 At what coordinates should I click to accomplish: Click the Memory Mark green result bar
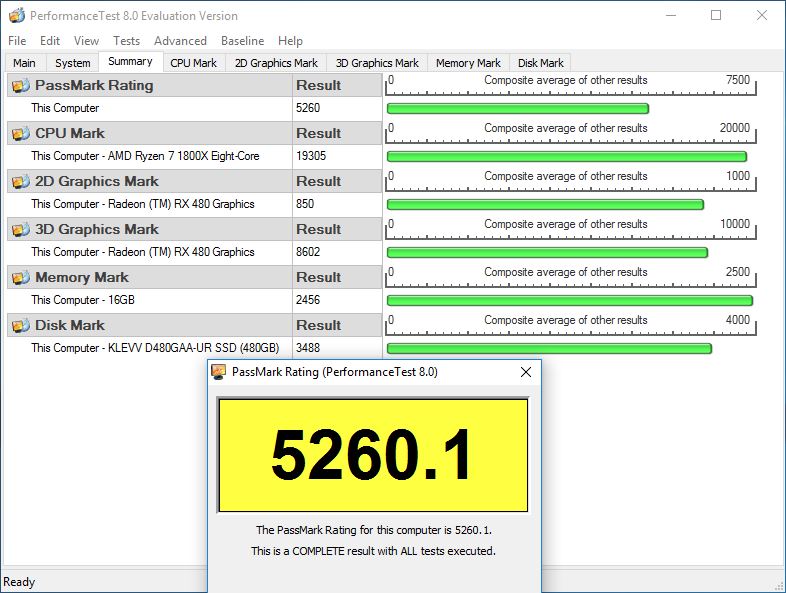pyautogui.click(x=570, y=300)
